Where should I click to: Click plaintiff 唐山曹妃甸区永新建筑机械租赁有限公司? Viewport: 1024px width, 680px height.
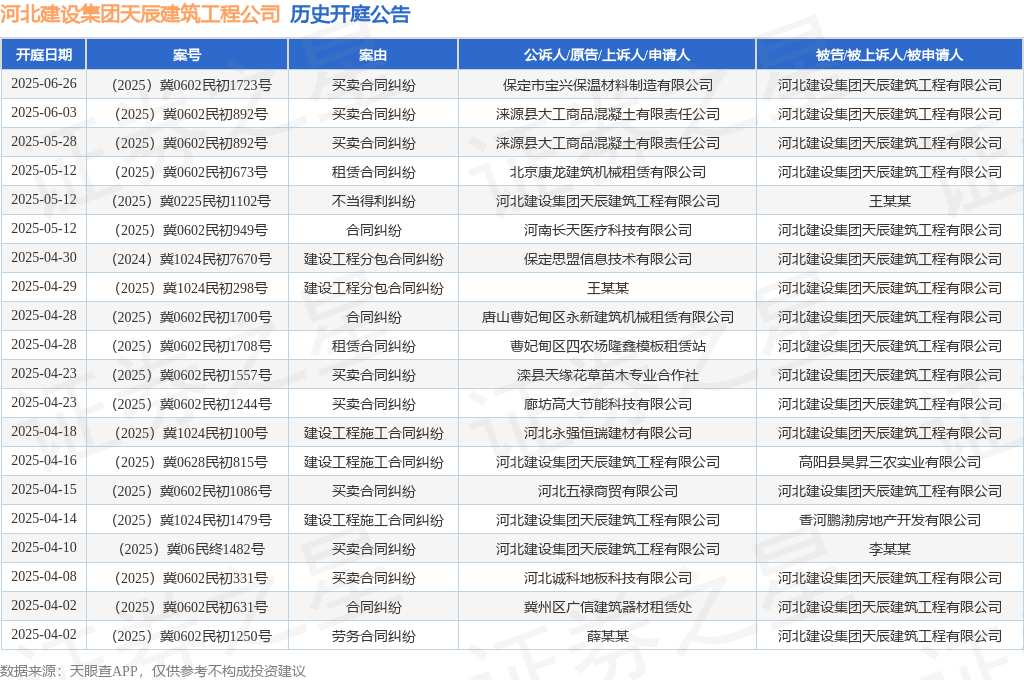pos(607,317)
